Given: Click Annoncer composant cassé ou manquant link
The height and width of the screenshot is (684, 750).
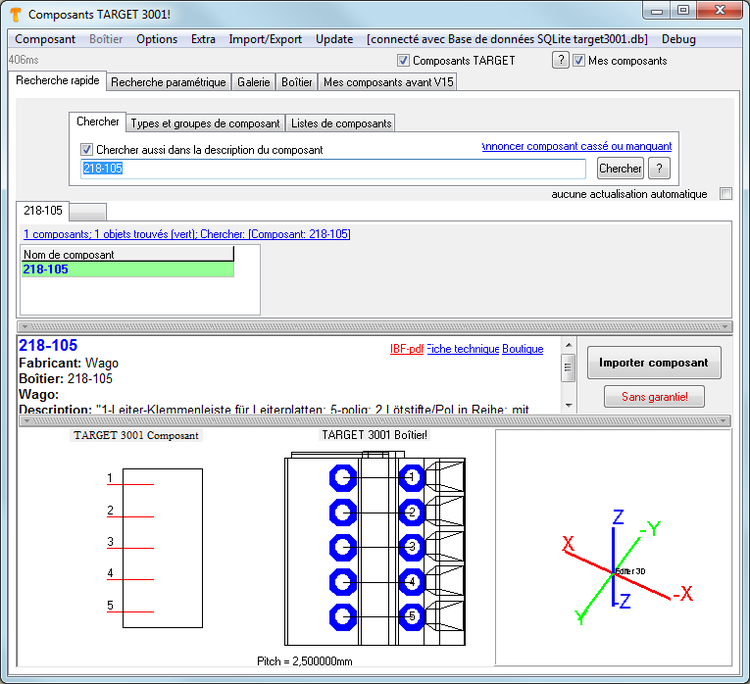Looking at the screenshot, I should coord(577,146).
